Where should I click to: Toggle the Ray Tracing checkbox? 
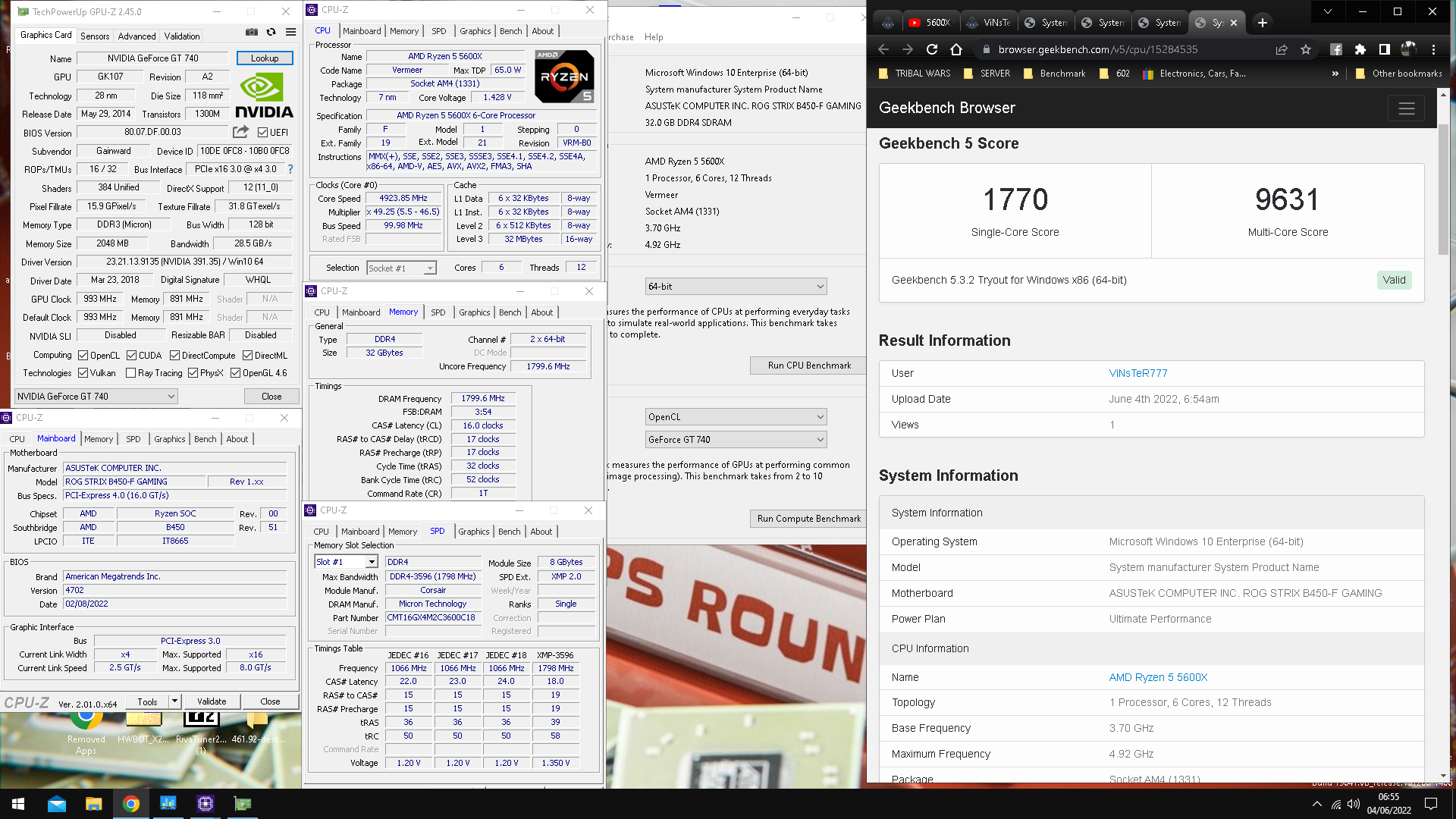131,372
